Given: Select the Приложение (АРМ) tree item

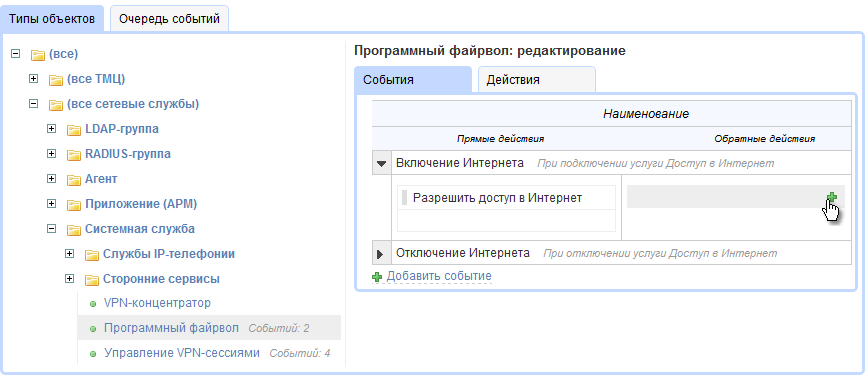Looking at the screenshot, I should click(141, 204).
